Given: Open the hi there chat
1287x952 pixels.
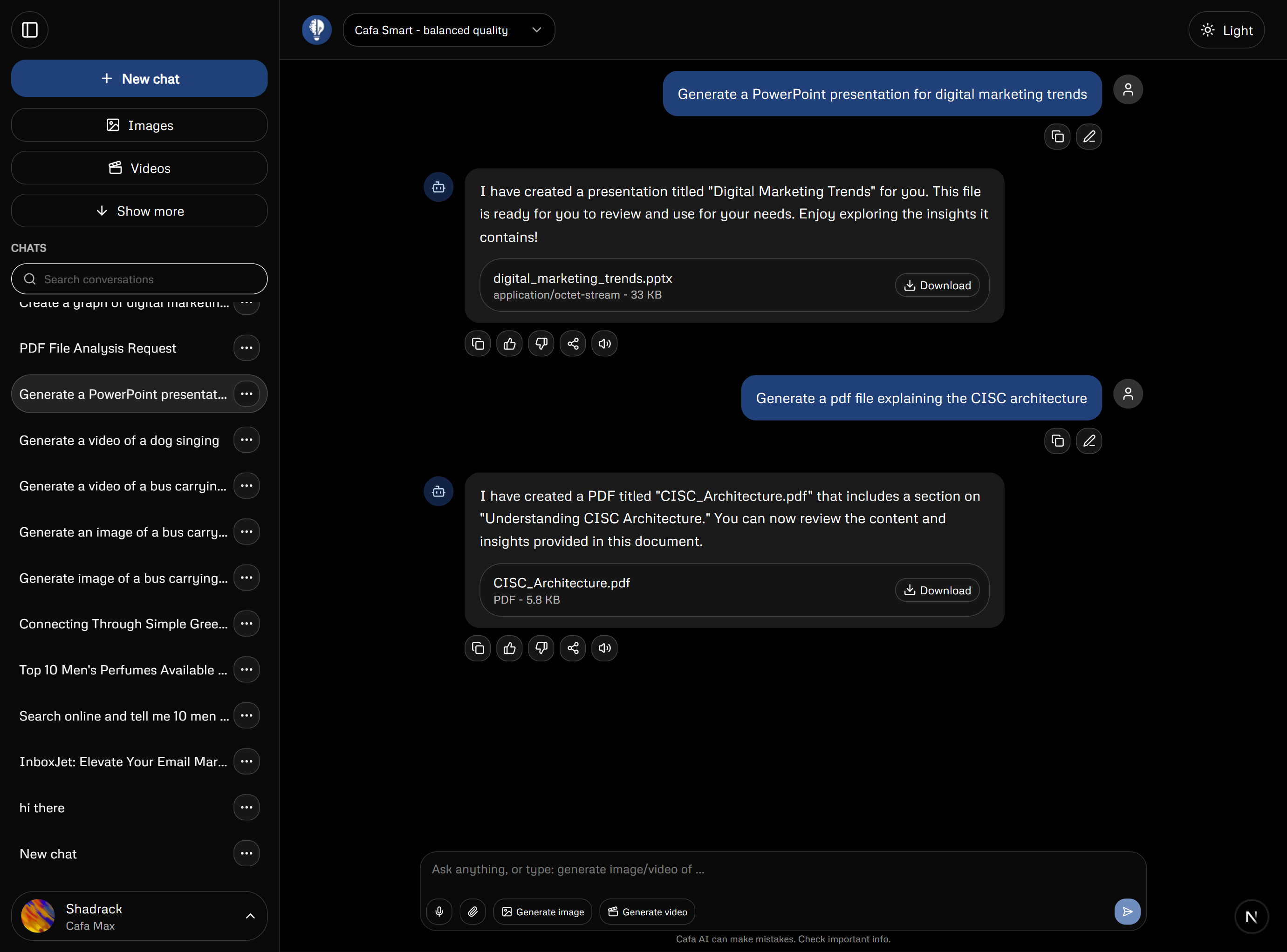Looking at the screenshot, I should tap(42, 808).
